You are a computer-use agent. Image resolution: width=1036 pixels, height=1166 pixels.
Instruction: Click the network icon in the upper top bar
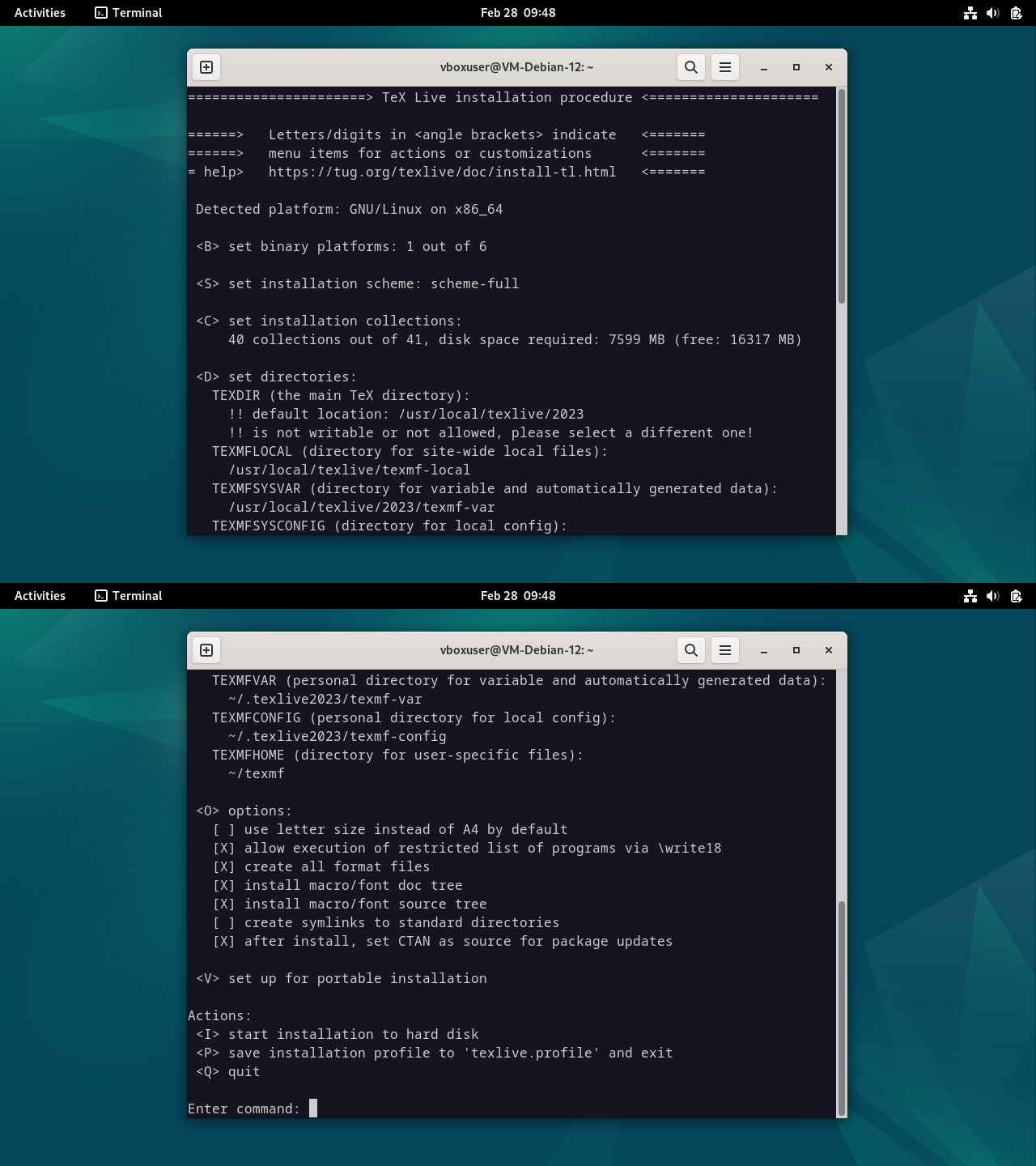[970, 13]
